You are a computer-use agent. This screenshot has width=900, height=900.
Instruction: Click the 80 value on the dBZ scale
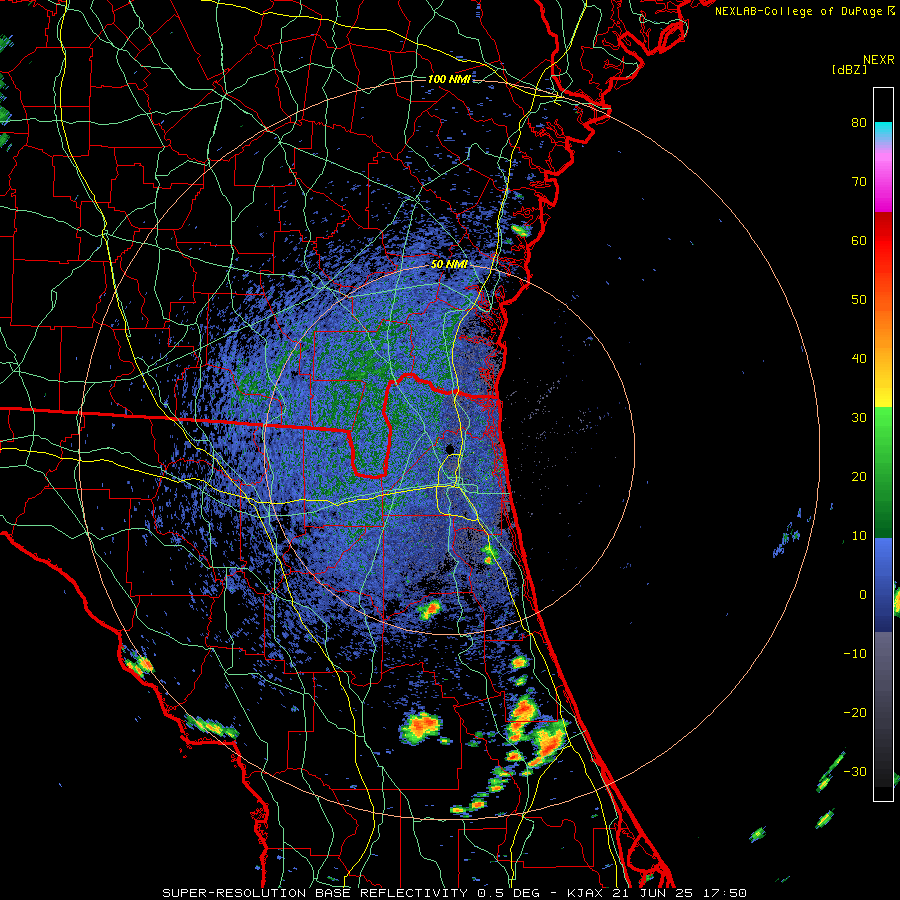(x=859, y=122)
